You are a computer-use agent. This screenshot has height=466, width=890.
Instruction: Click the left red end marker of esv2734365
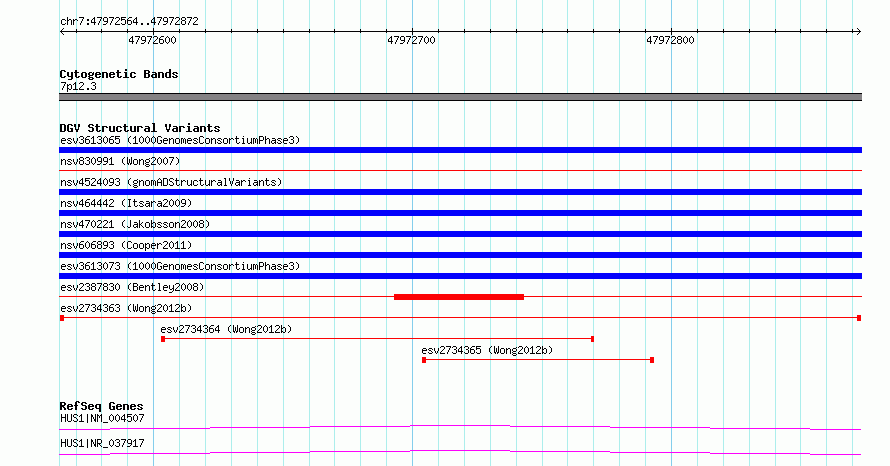424,360
